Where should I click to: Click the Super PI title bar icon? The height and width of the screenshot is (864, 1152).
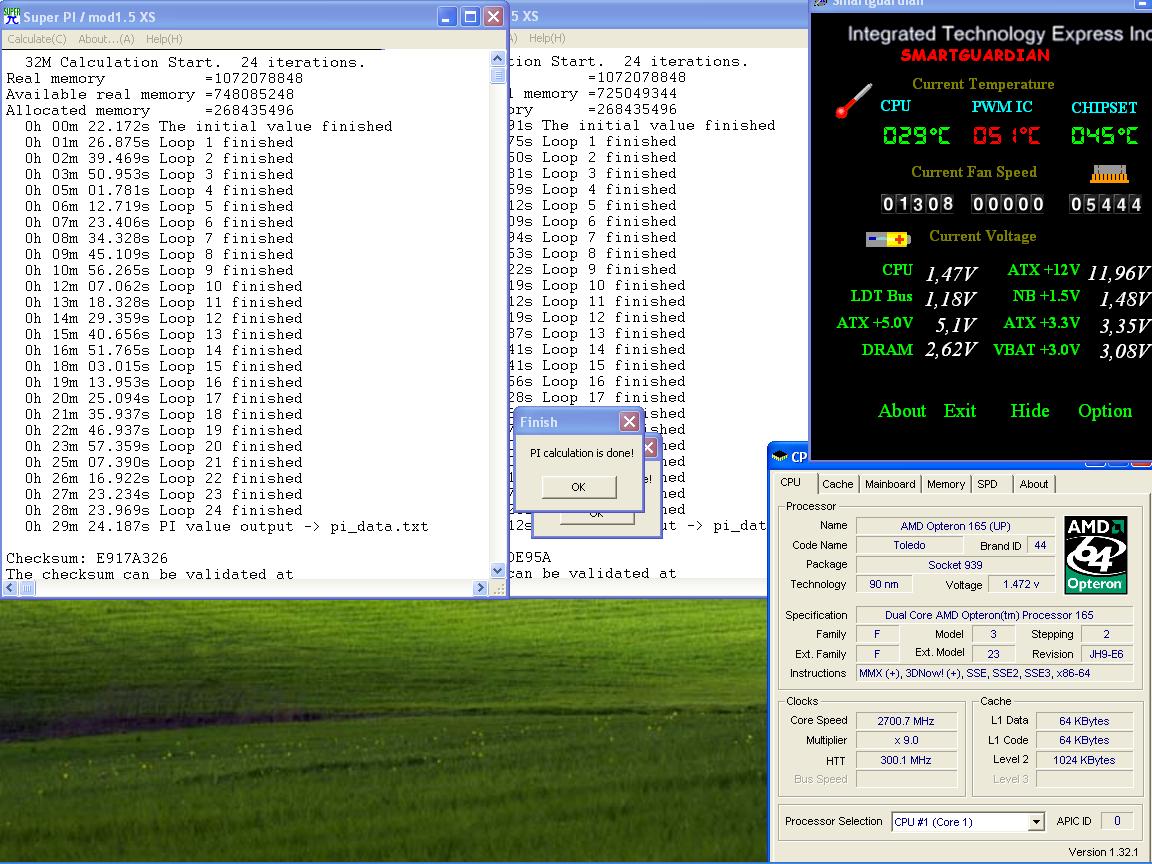[12, 16]
